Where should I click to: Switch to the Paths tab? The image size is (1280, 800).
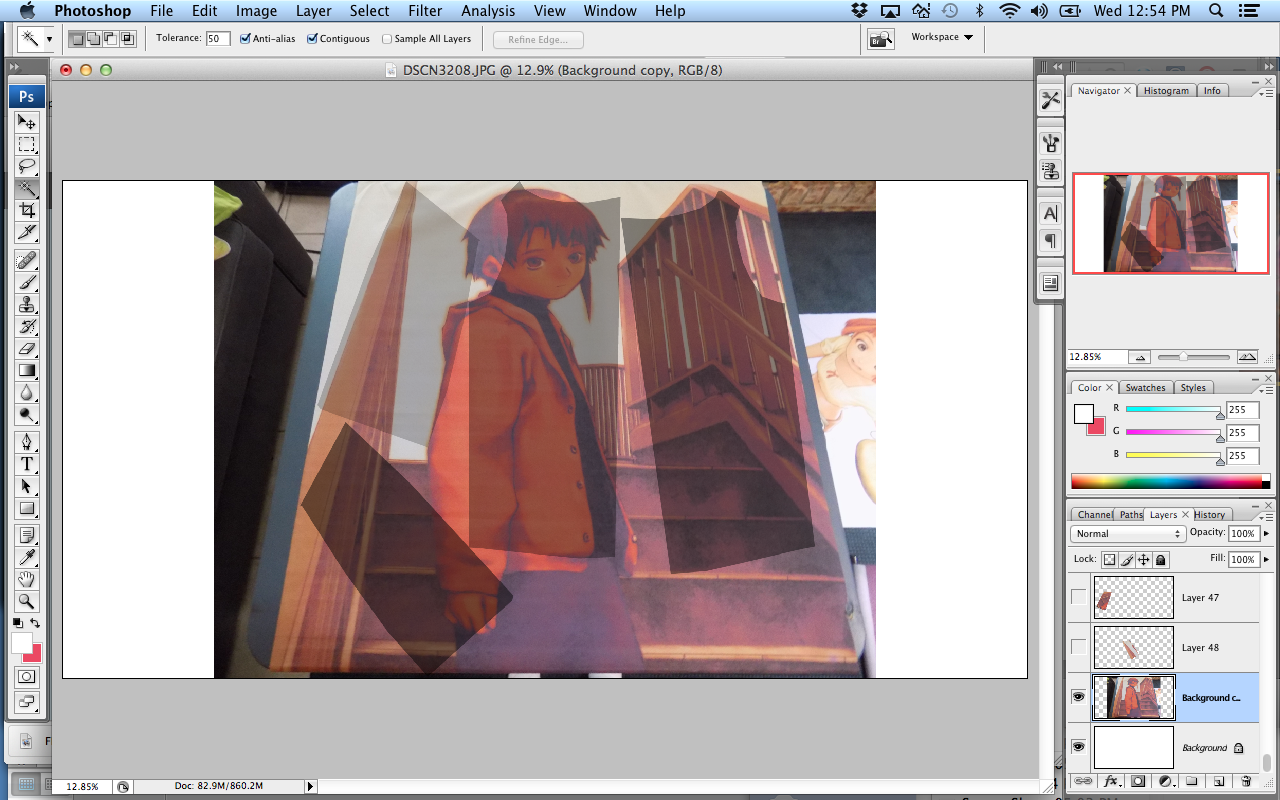[1131, 515]
